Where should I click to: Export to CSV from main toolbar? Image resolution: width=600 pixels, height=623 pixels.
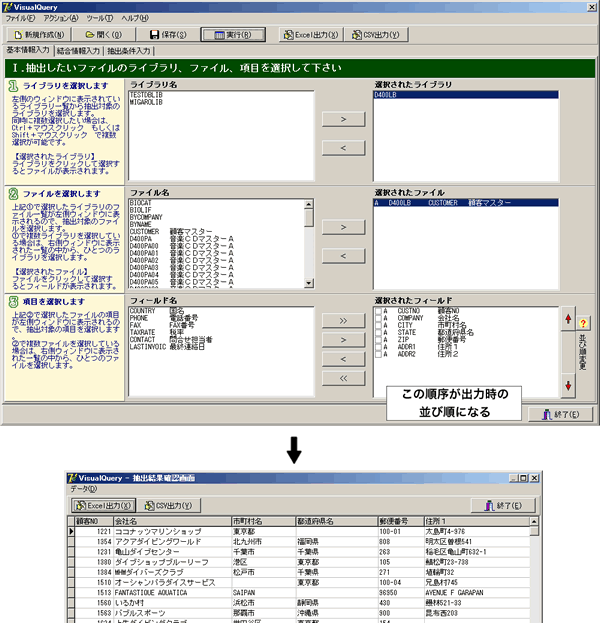click(x=376, y=35)
